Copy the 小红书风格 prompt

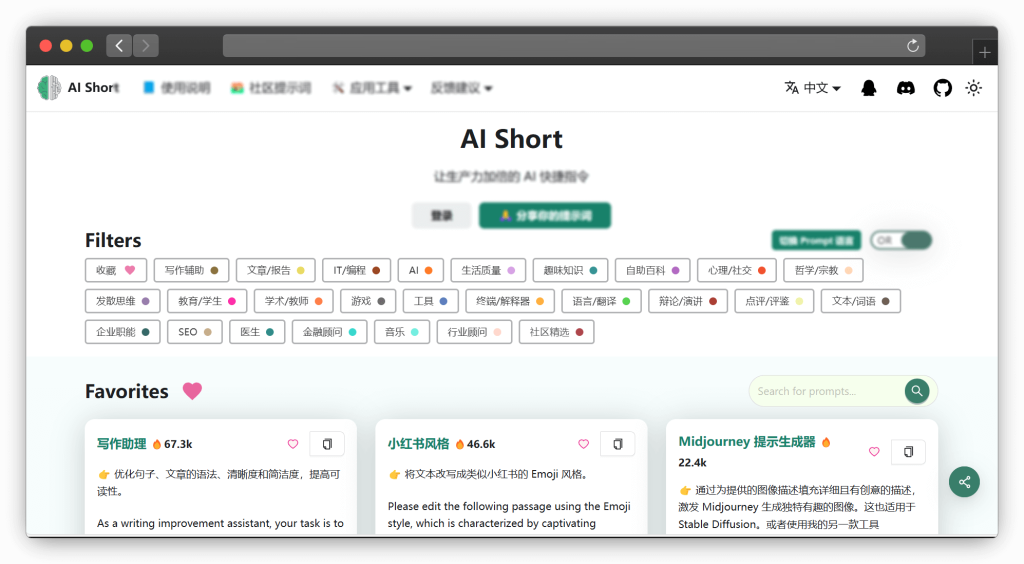click(x=618, y=444)
